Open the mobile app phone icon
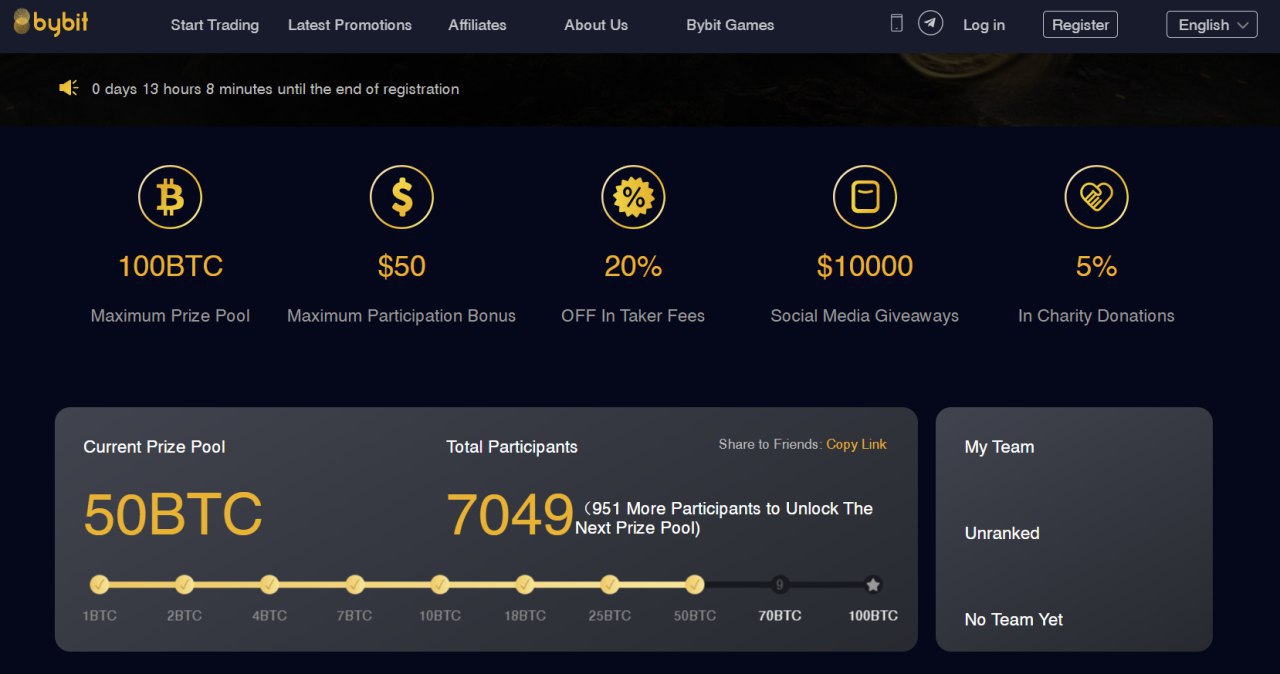Image resolution: width=1280 pixels, height=674 pixels. [897, 23]
